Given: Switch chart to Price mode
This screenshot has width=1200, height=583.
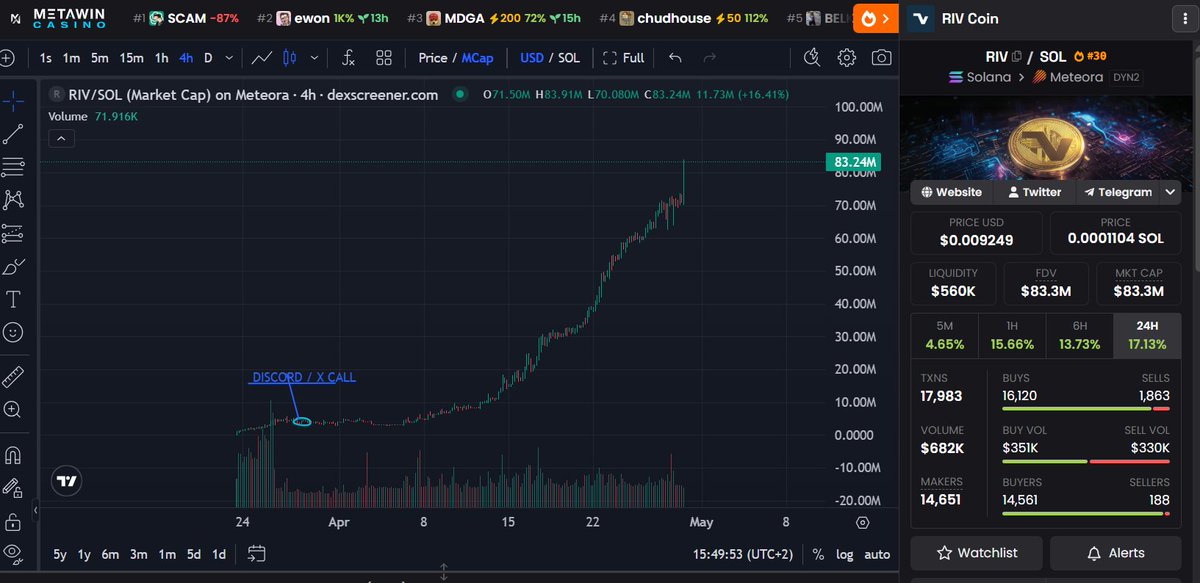Looking at the screenshot, I should (433, 58).
